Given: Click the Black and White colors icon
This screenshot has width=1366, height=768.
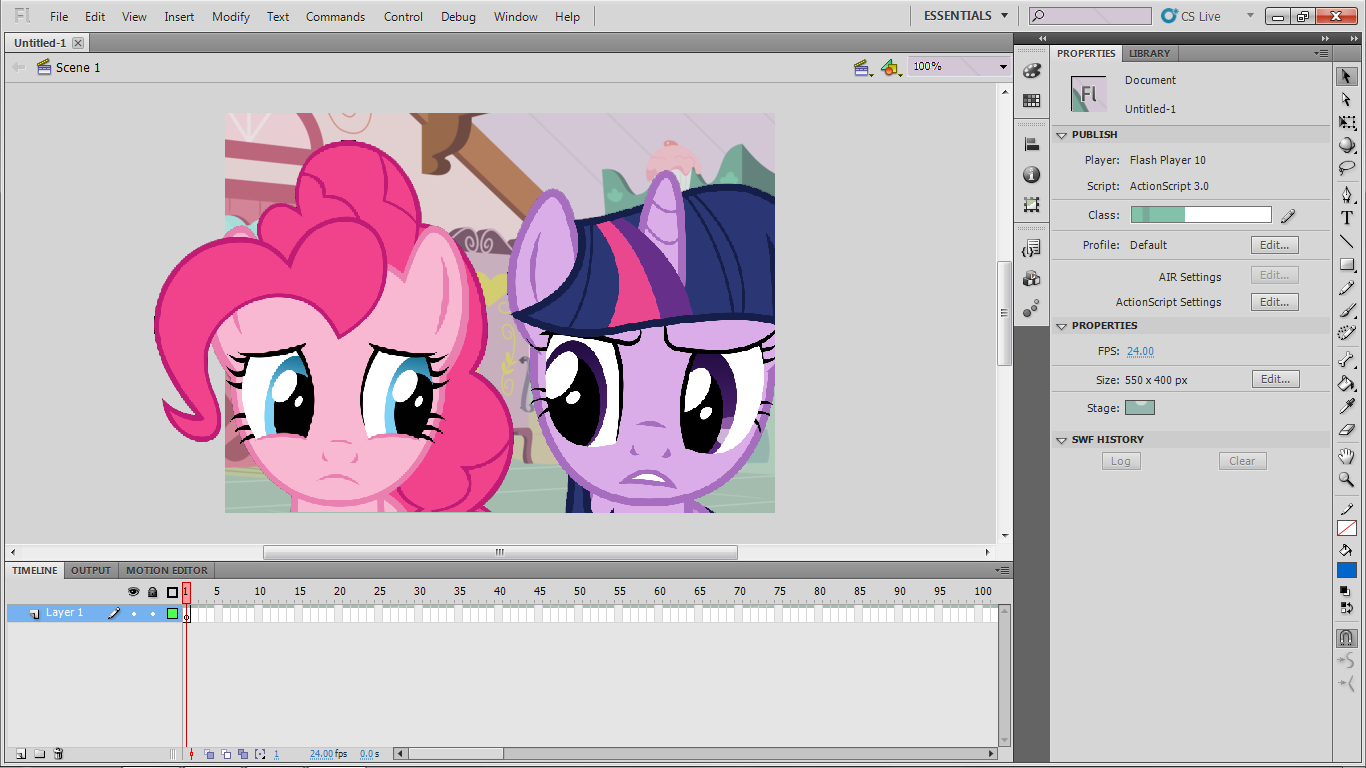Looking at the screenshot, I should click(x=1347, y=591).
